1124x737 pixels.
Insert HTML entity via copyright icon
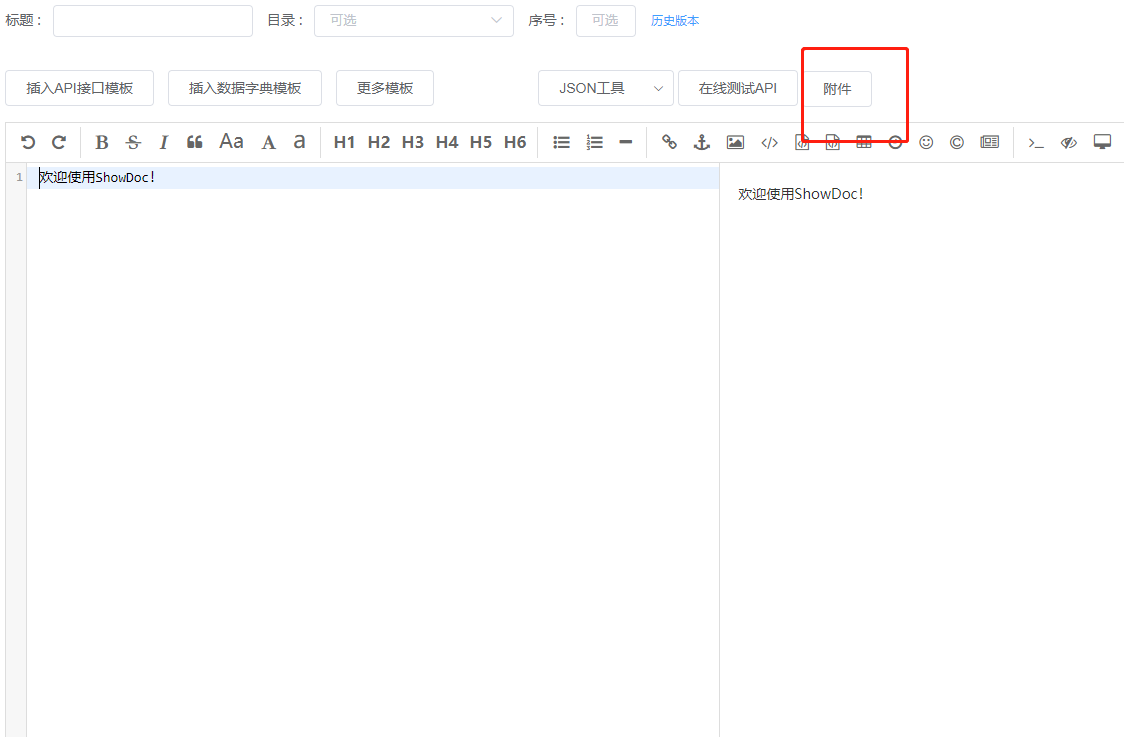tap(956, 142)
